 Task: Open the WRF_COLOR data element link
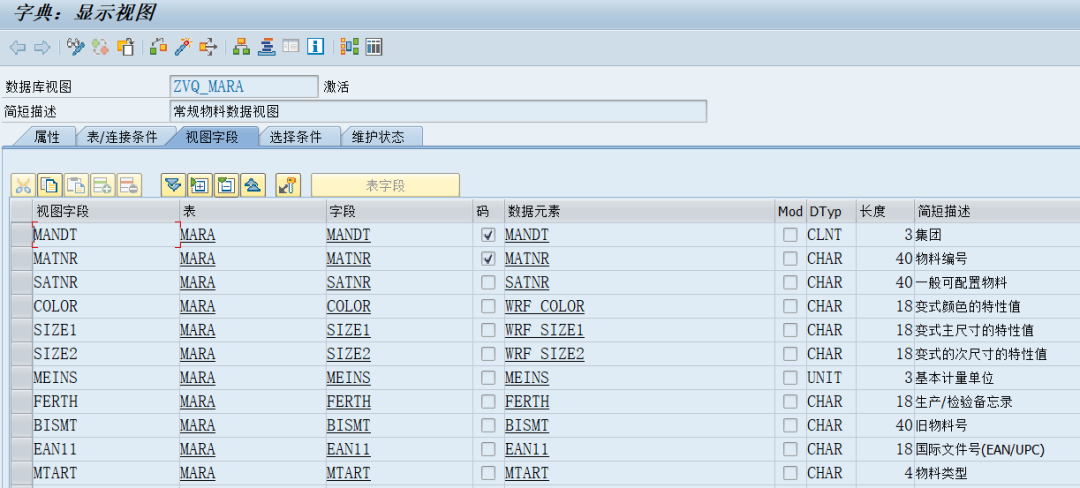(544, 306)
